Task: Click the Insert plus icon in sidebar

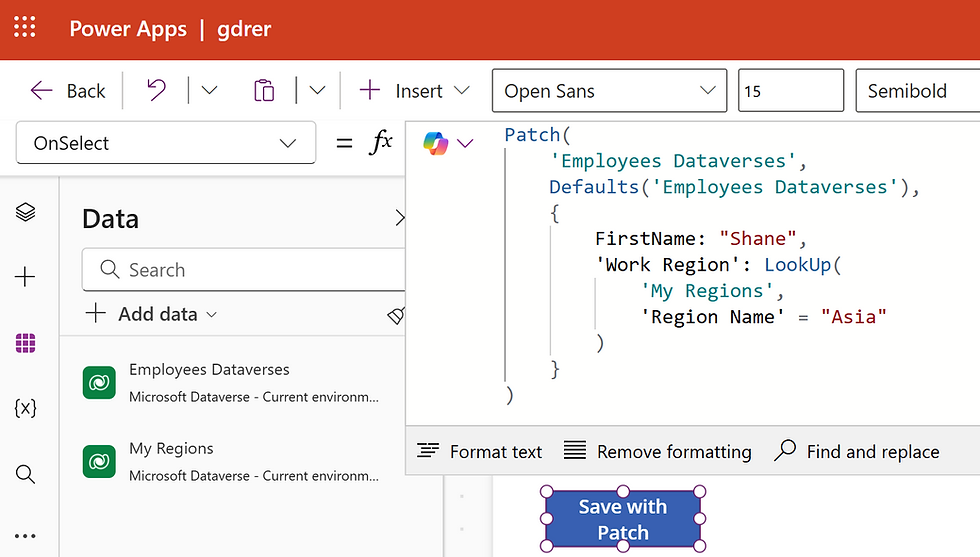Action: click(x=25, y=277)
